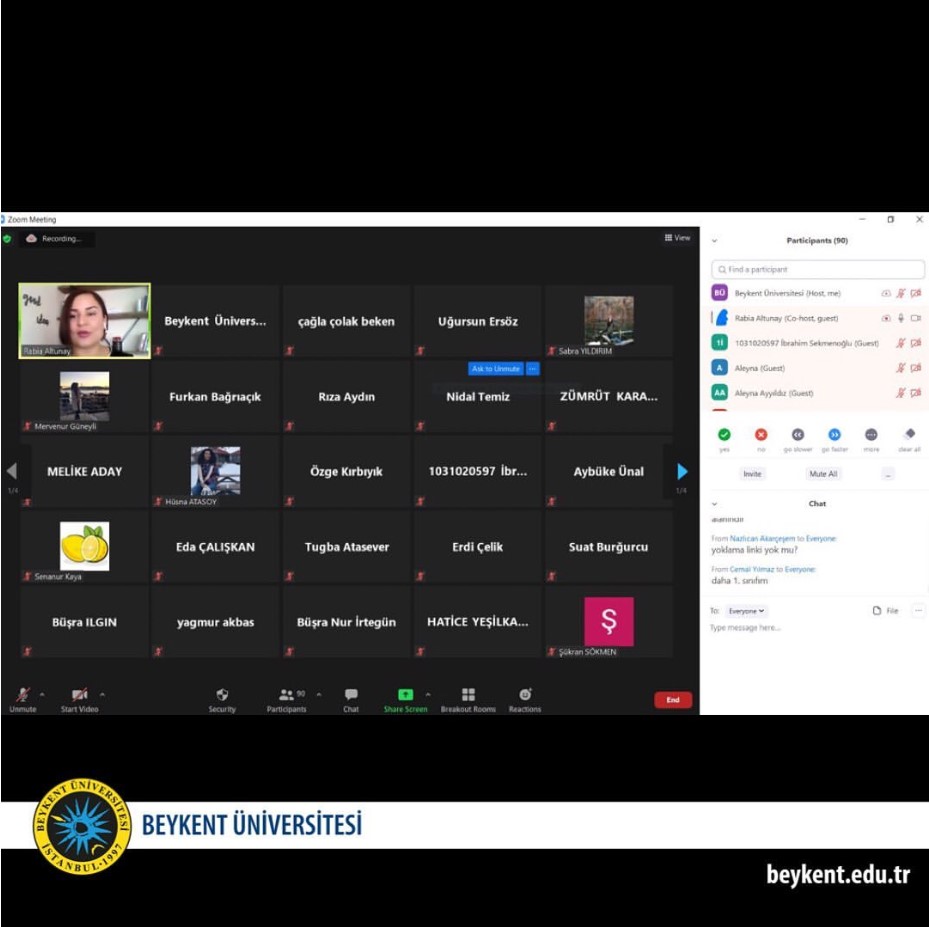The image size is (929, 927).
Task: Toggle muted mic for İbrahim Sekmenoğlu
Action: 901,343
